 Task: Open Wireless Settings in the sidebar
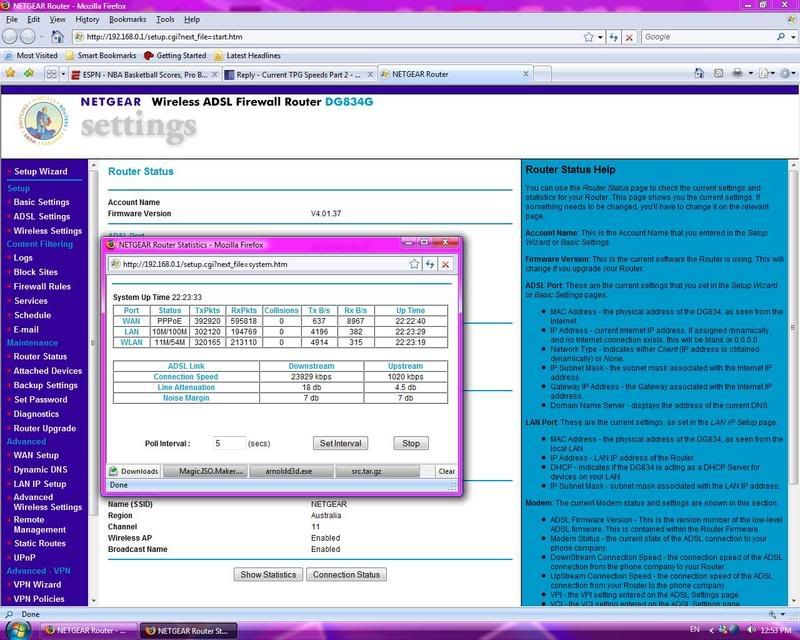point(47,231)
